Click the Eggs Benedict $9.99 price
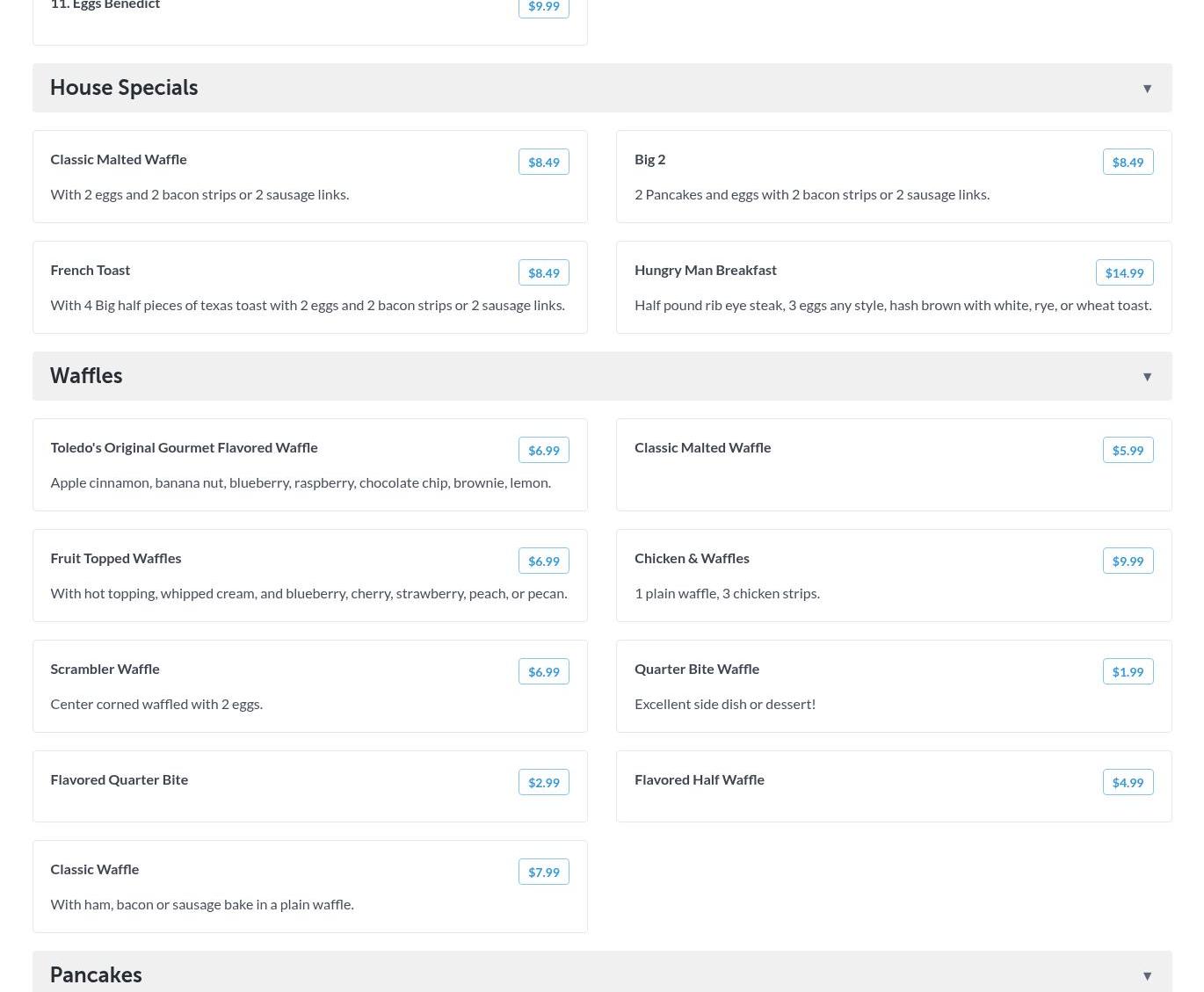Screen dimensions: 1204x992 (543, 7)
